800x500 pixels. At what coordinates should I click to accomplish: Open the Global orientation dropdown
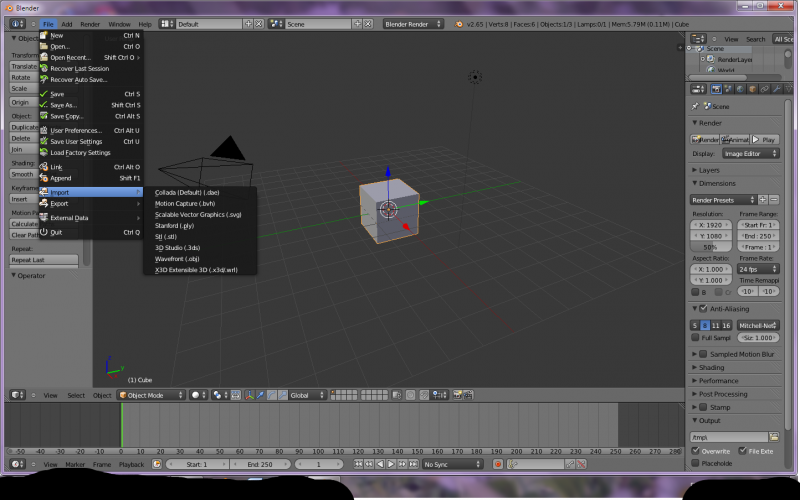[x=307, y=395]
